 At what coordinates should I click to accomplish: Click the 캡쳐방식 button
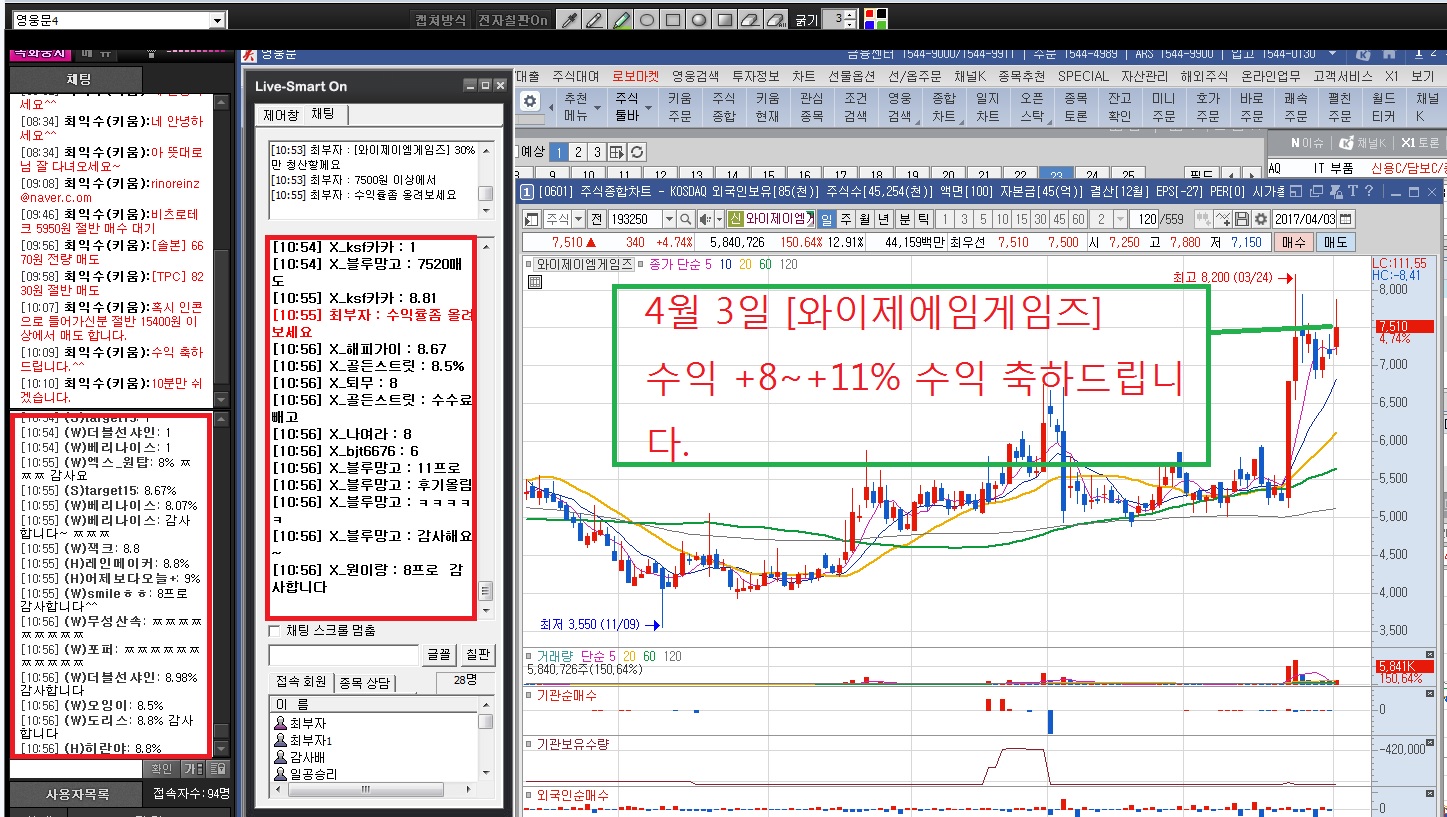click(x=440, y=20)
